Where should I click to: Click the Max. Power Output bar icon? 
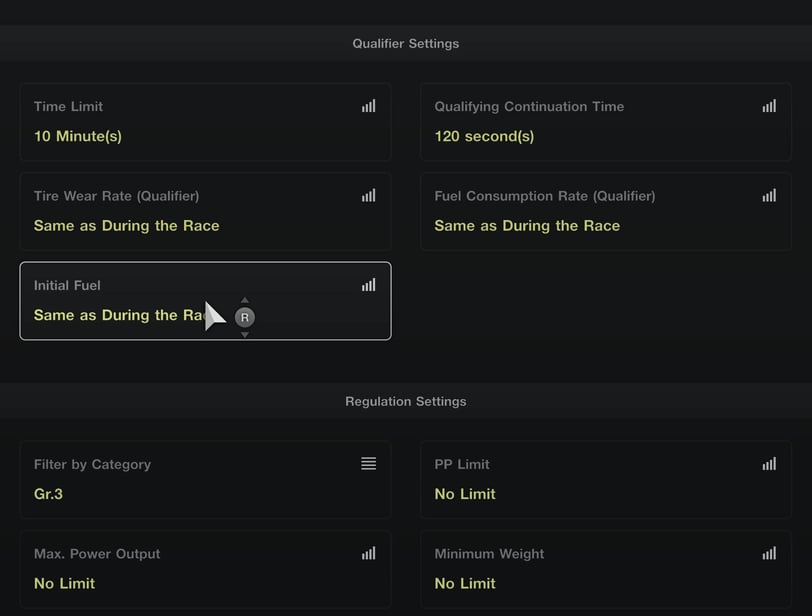(368, 553)
